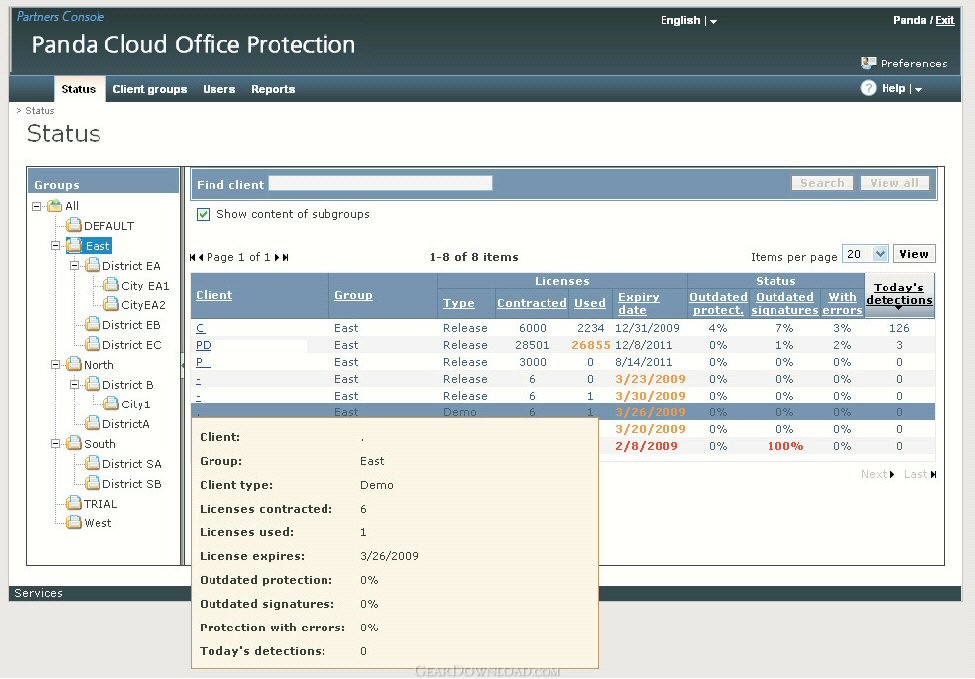
Task: Click the District EB folder icon
Action: pos(93,324)
